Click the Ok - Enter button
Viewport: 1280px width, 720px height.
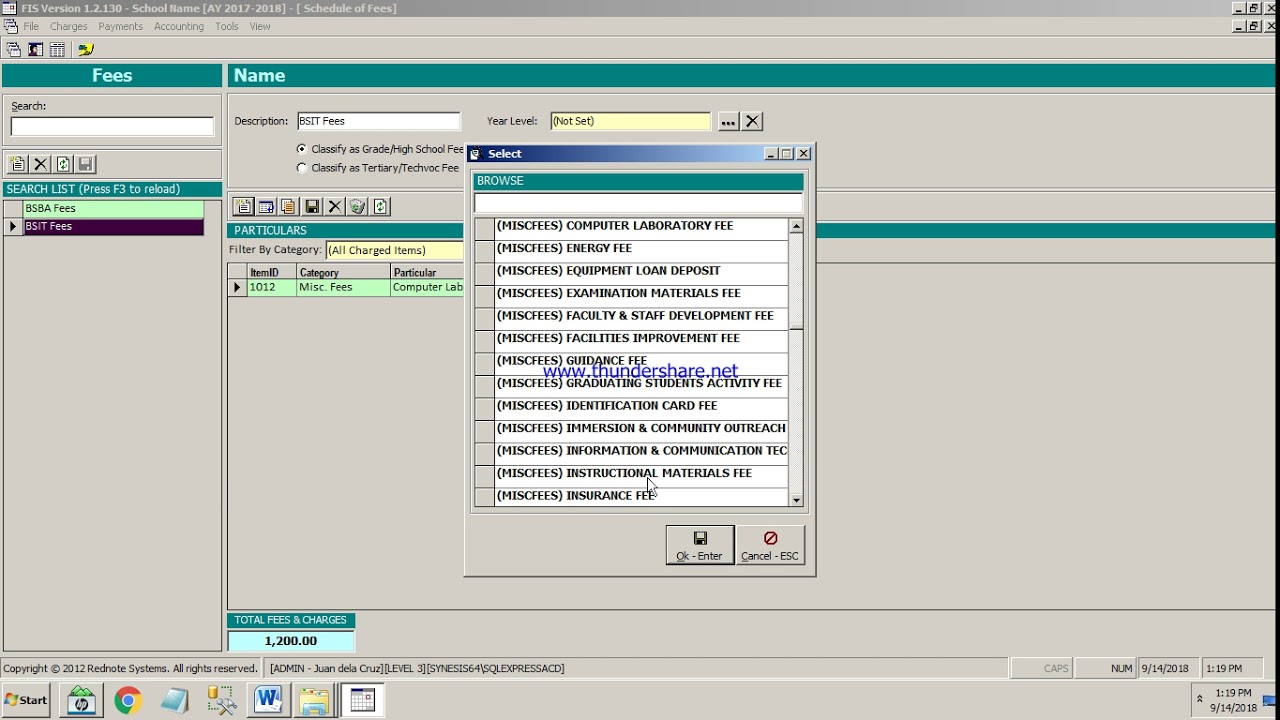click(699, 545)
